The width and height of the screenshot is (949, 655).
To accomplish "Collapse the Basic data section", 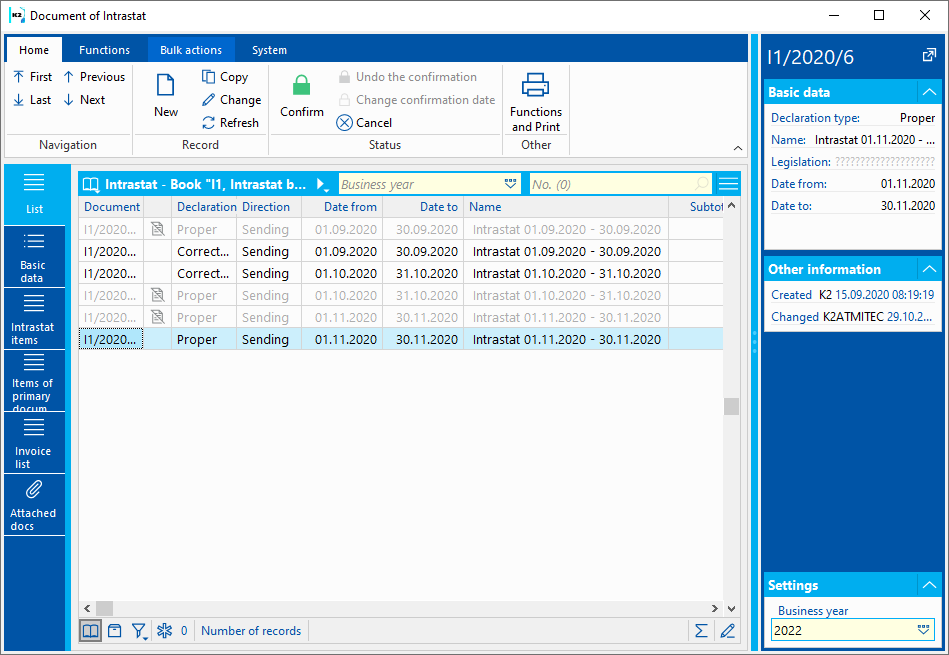I will [929, 92].
